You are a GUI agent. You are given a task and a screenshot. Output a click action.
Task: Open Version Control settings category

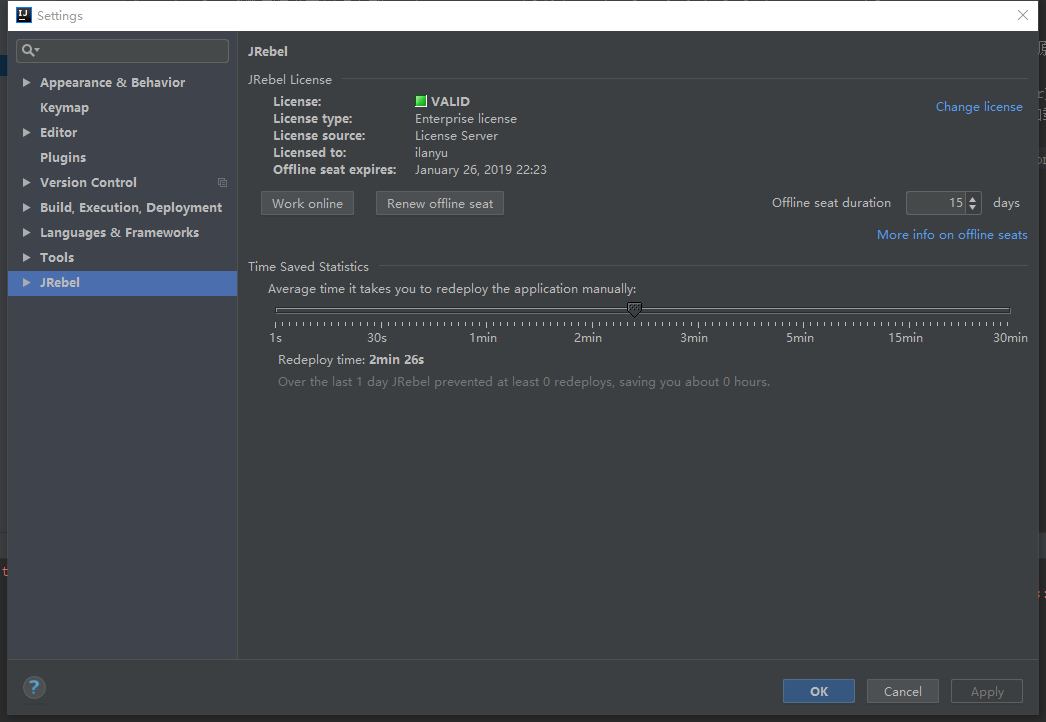tap(88, 183)
